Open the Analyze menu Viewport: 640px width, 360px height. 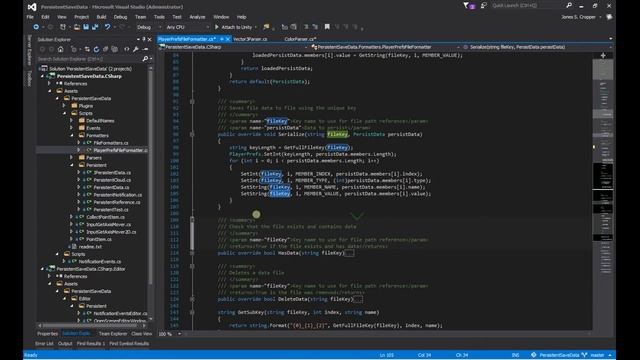197,17
